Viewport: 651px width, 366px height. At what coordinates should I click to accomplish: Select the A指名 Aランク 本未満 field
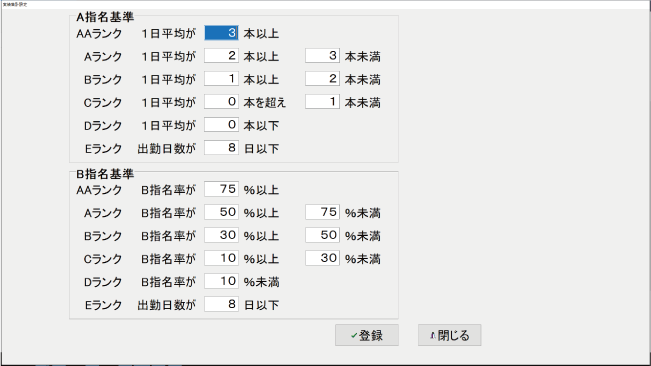(x=323, y=56)
